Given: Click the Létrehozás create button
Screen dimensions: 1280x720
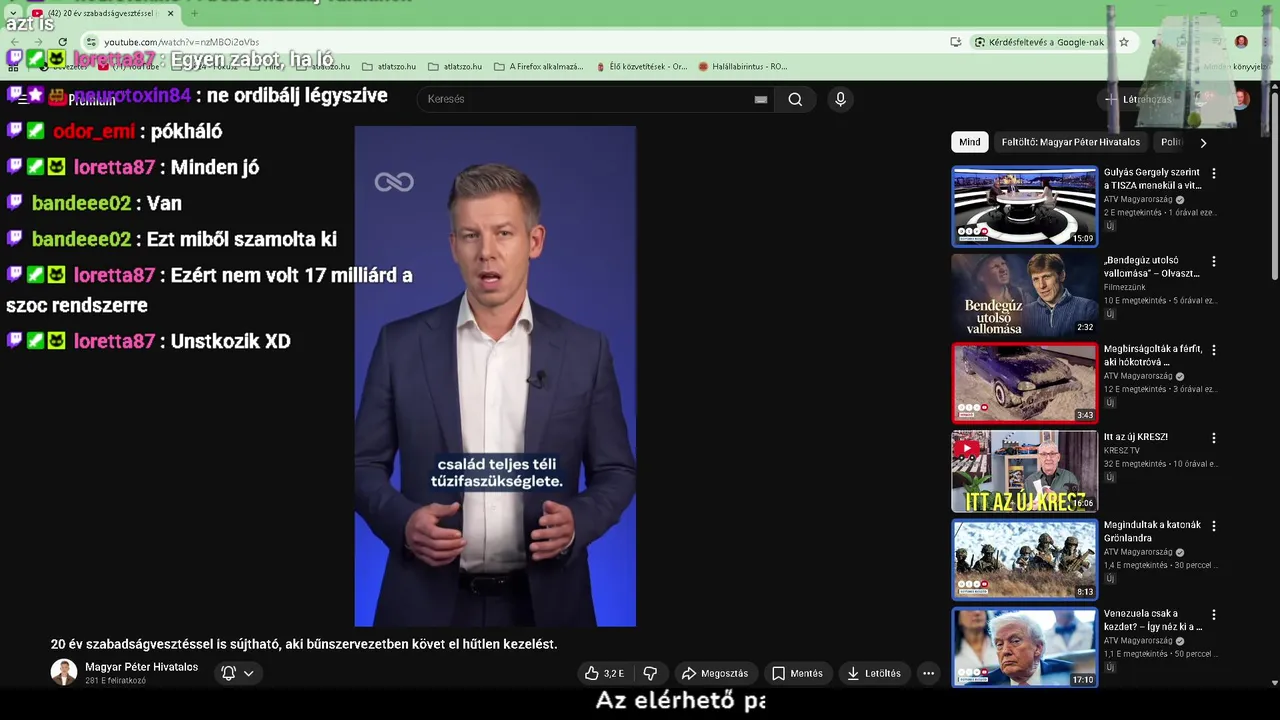Looking at the screenshot, I should tap(1138, 99).
